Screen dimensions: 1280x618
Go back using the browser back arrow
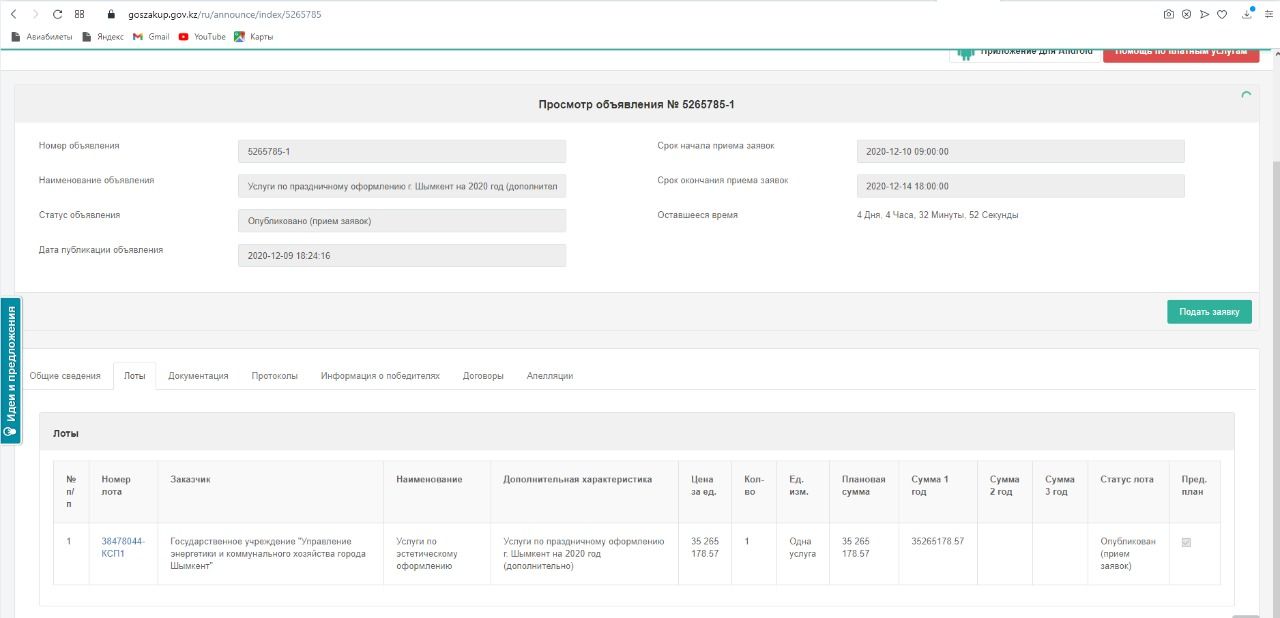[13, 15]
